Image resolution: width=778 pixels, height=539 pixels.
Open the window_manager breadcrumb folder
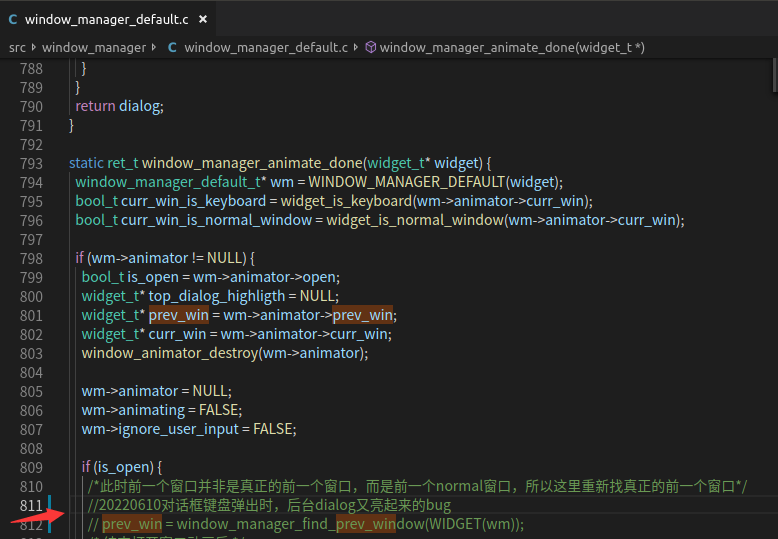94,47
